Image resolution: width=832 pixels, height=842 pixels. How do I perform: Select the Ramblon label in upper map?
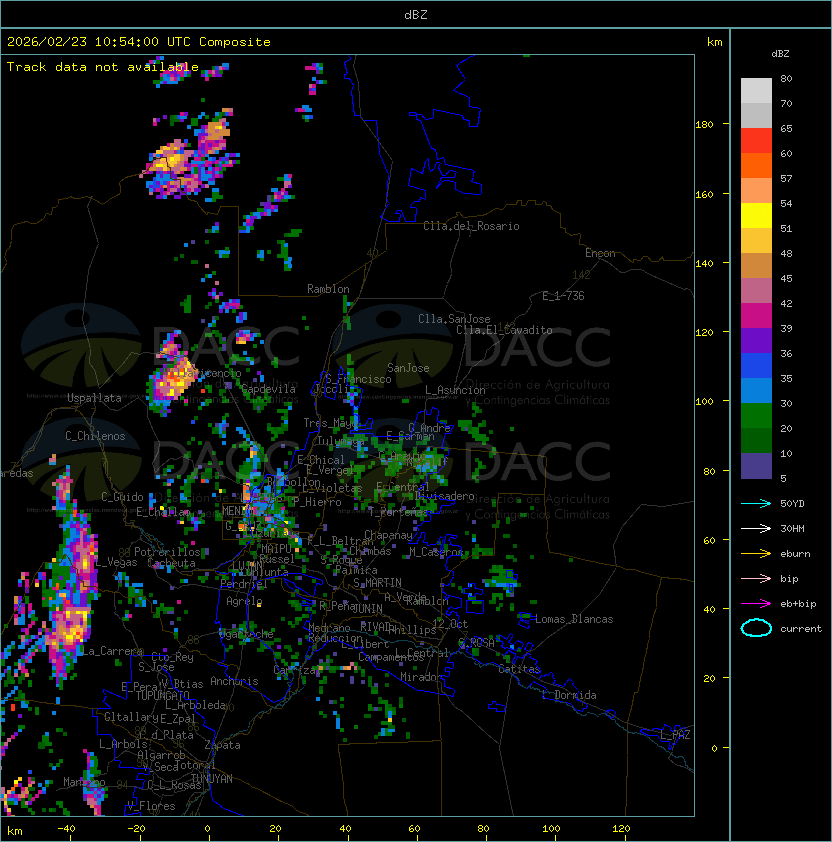328,289
